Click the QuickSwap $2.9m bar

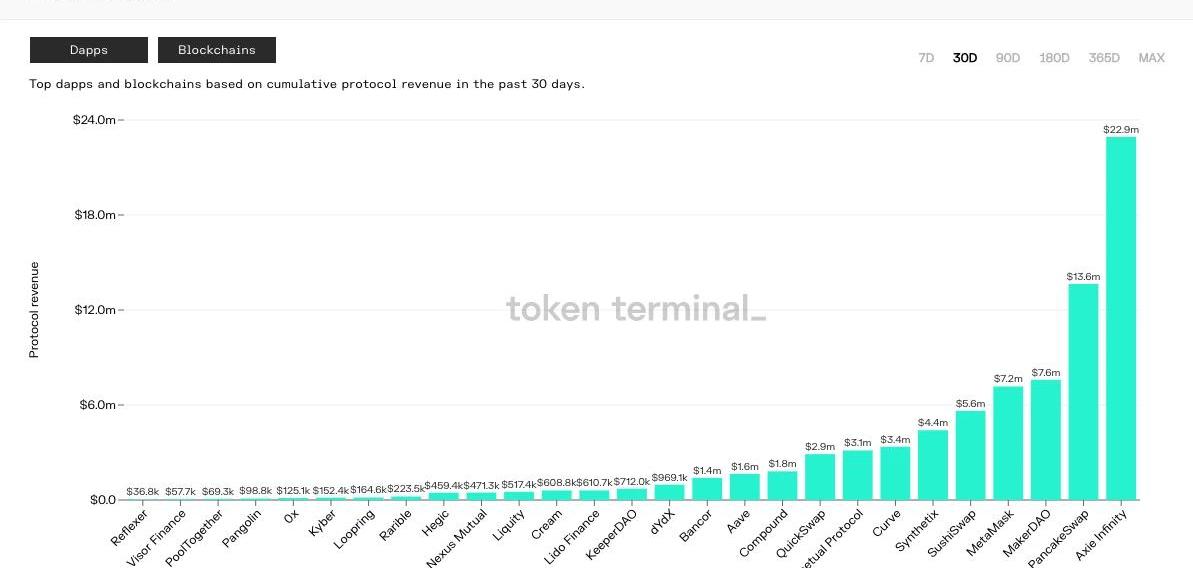[x=820, y=477]
